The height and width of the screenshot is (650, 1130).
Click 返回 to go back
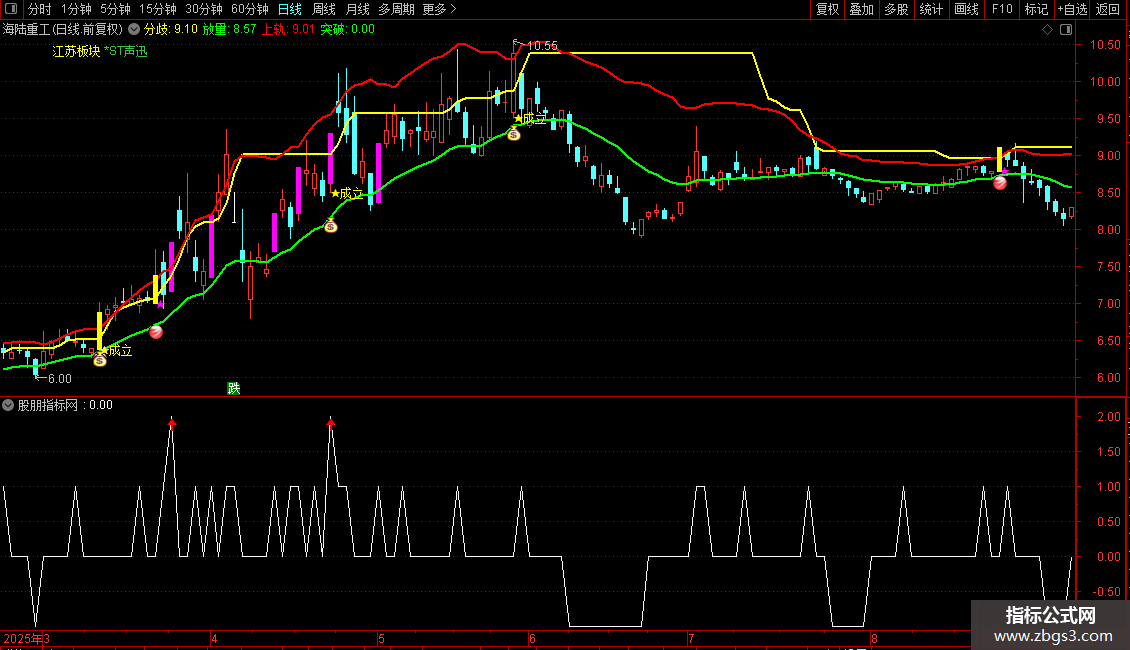pos(1108,9)
